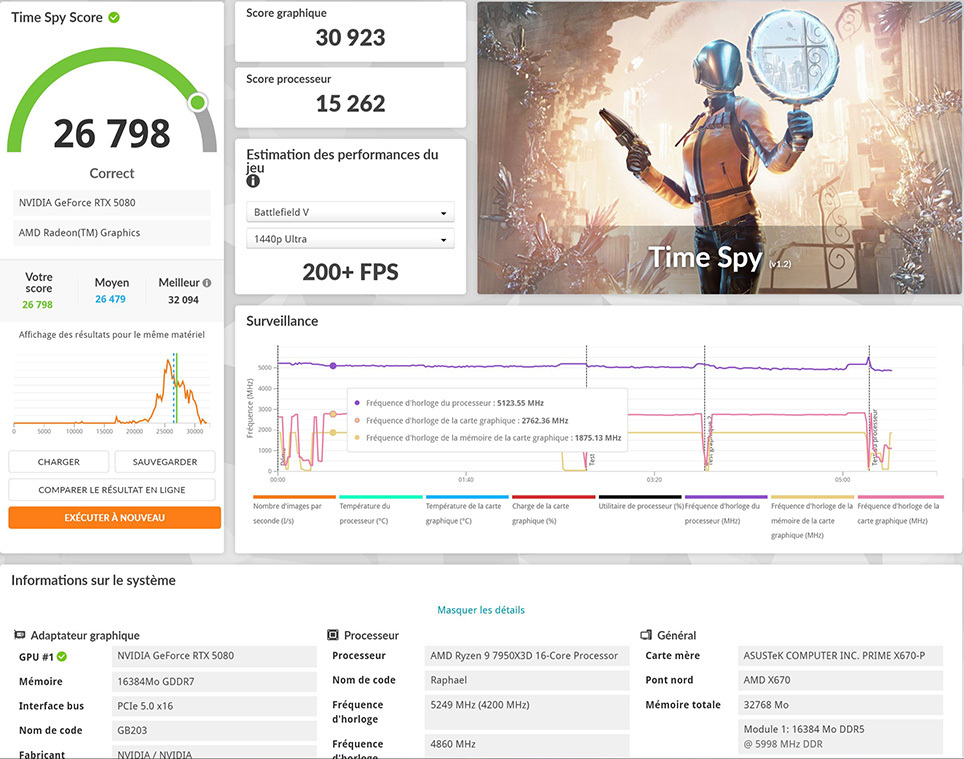Click the NVIDIA GeForce RTX 5080 field under Correct
The image size is (964, 759).
(112, 203)
